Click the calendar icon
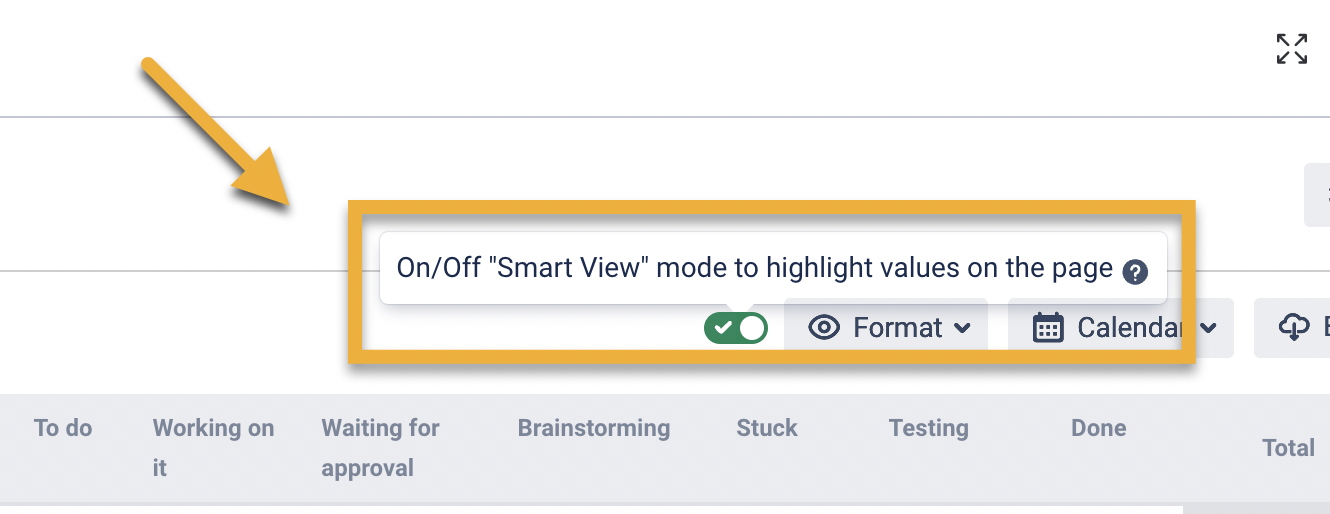This screenshot has width=1330, height=514. point(1047,328)
